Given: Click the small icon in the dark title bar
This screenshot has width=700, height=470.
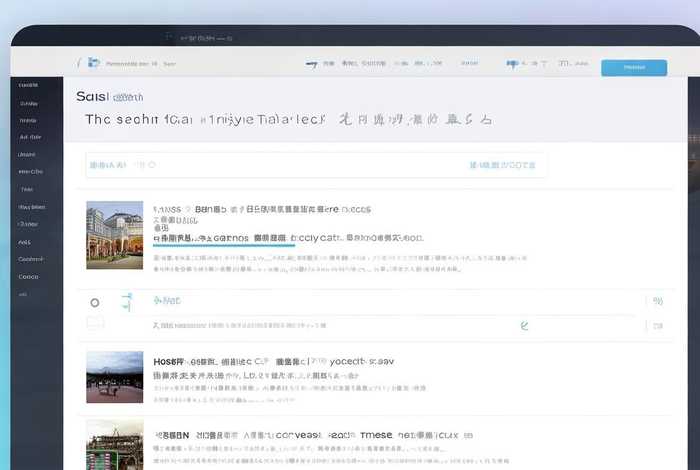Looking at the screenshot, I should click(168, 37).
